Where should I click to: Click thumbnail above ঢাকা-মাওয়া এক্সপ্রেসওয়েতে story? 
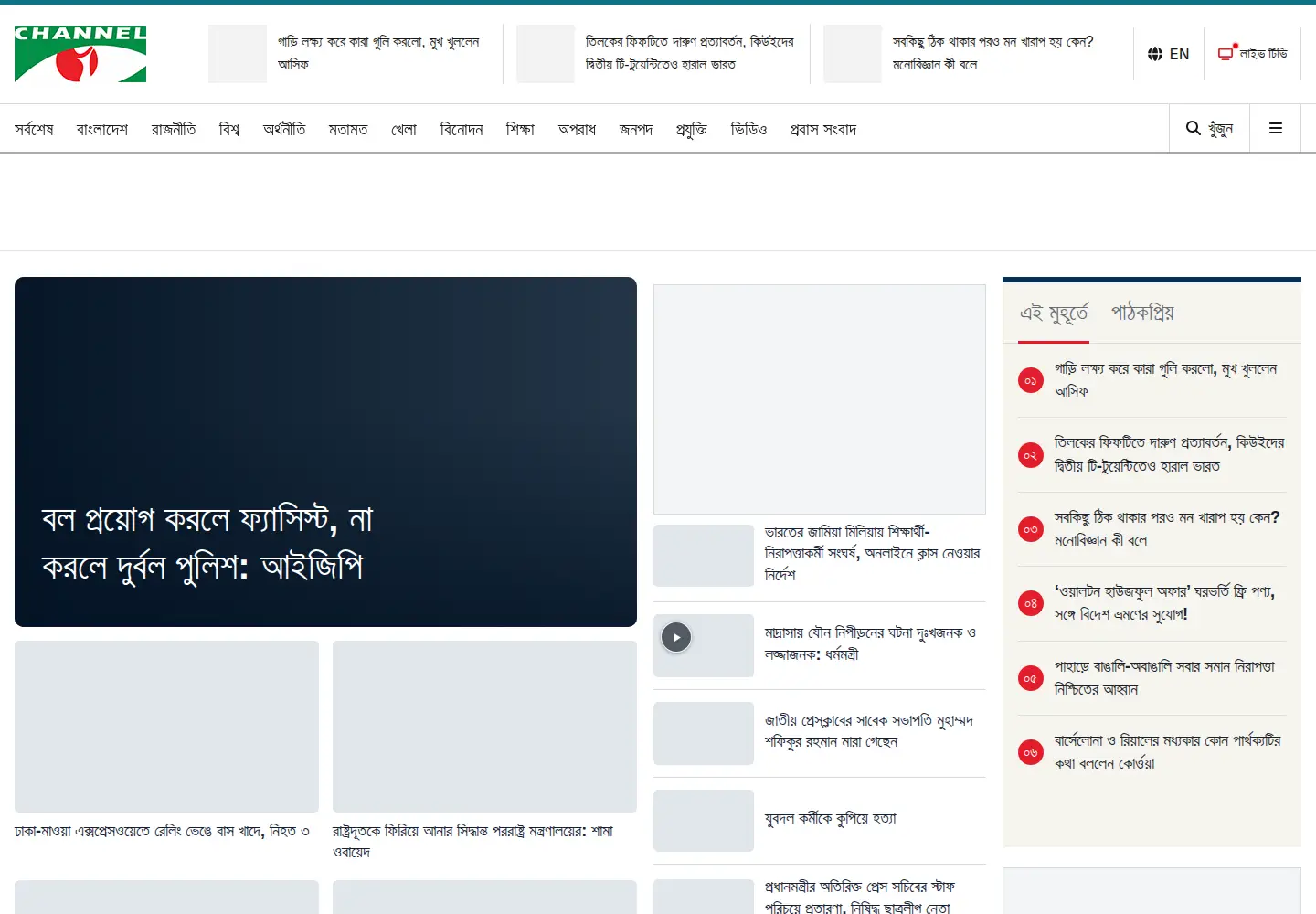166,727
